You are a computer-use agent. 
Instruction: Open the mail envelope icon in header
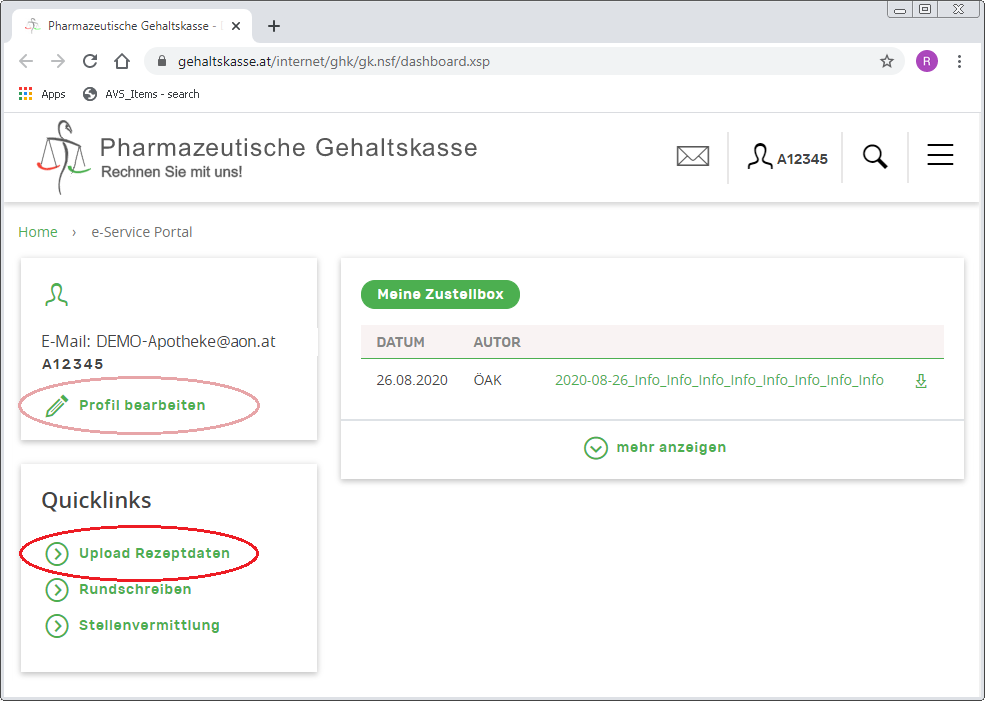point(692,156)
